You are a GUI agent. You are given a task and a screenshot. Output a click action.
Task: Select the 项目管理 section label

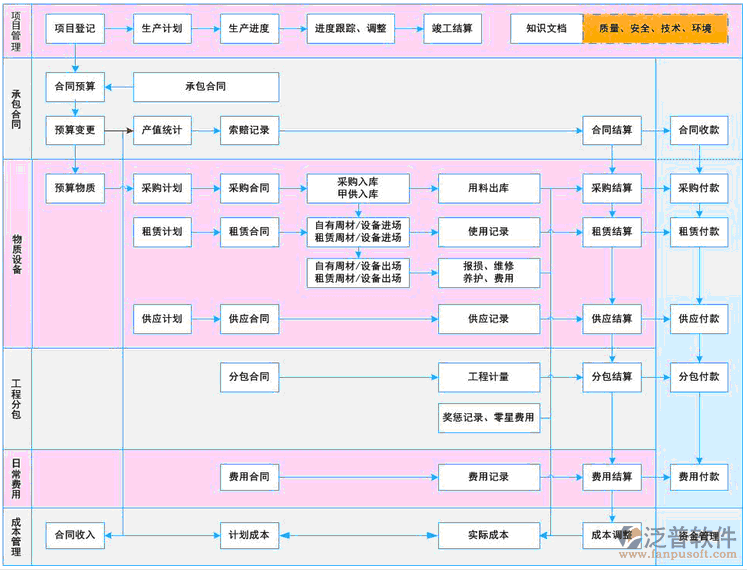[x=15, y=29]
